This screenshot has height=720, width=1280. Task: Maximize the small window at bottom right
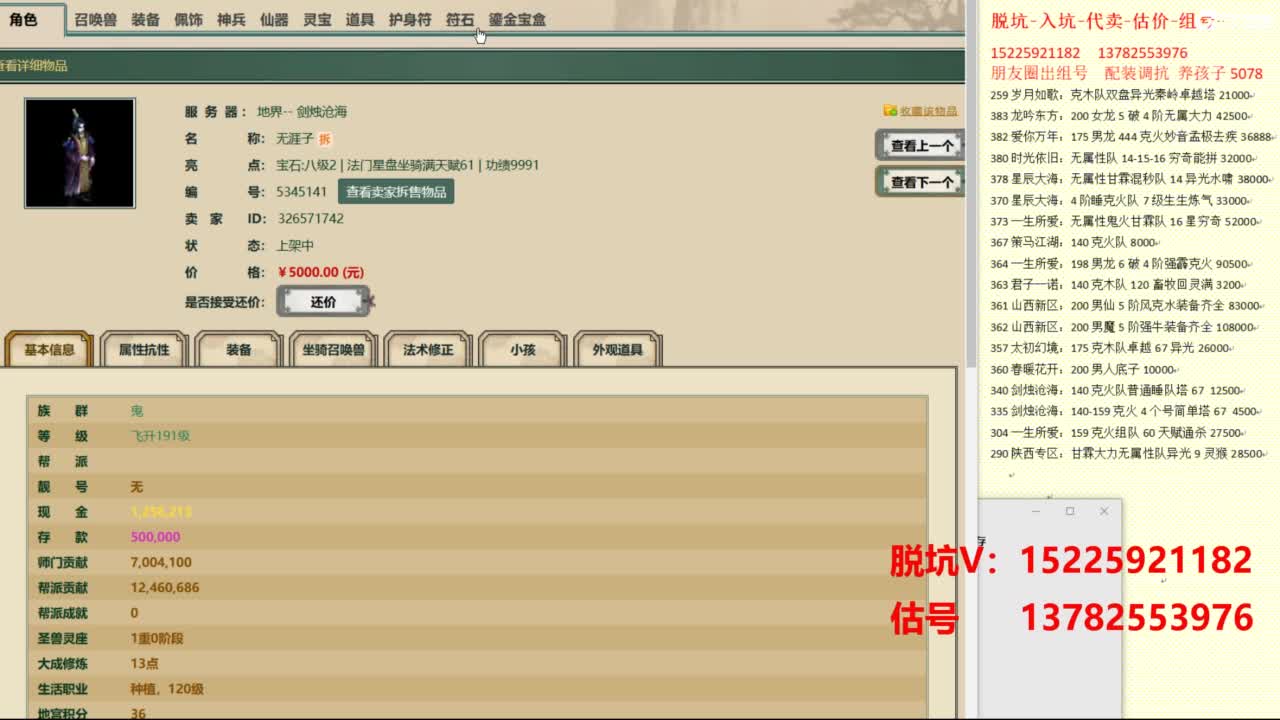(1070, 511)
